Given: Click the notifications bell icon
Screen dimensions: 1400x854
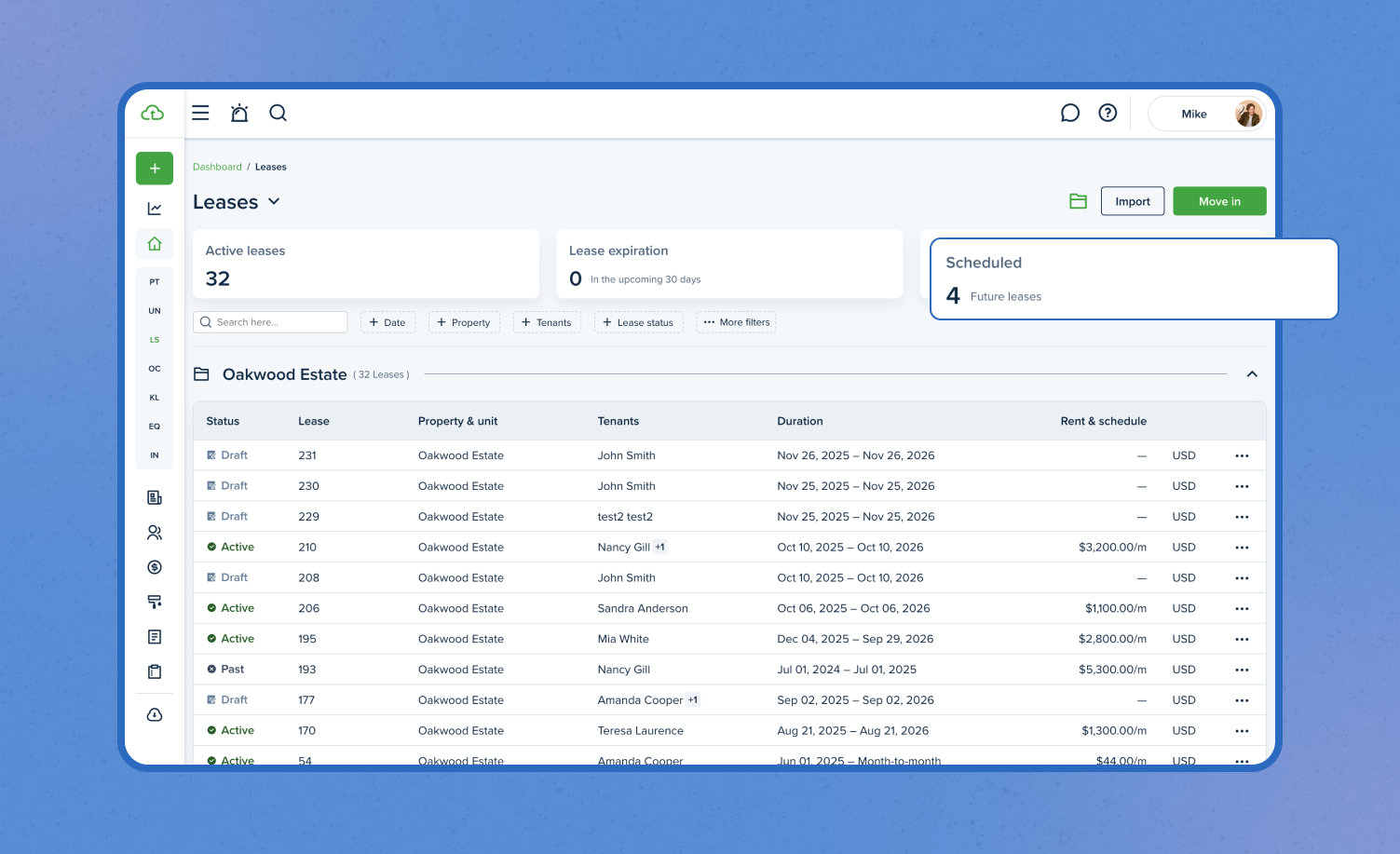Looking at the screenshot, I should [239, 114].
